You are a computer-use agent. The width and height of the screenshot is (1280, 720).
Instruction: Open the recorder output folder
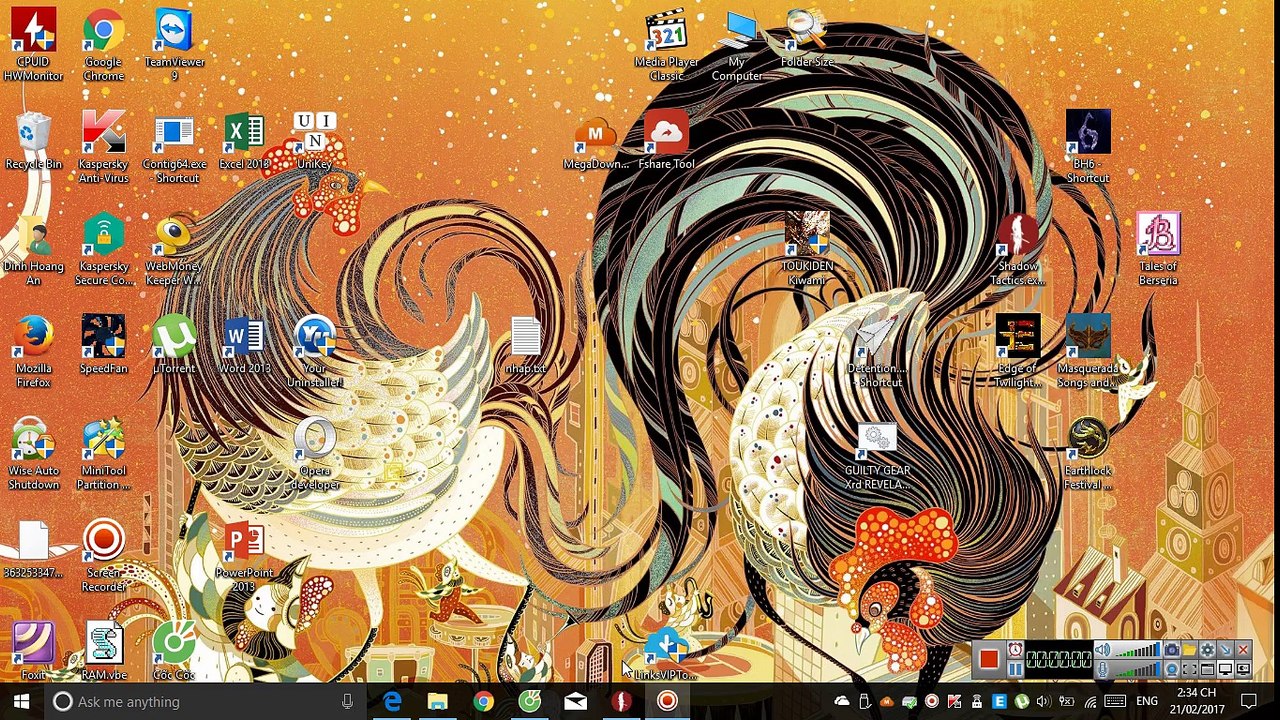pos(1189,651)
